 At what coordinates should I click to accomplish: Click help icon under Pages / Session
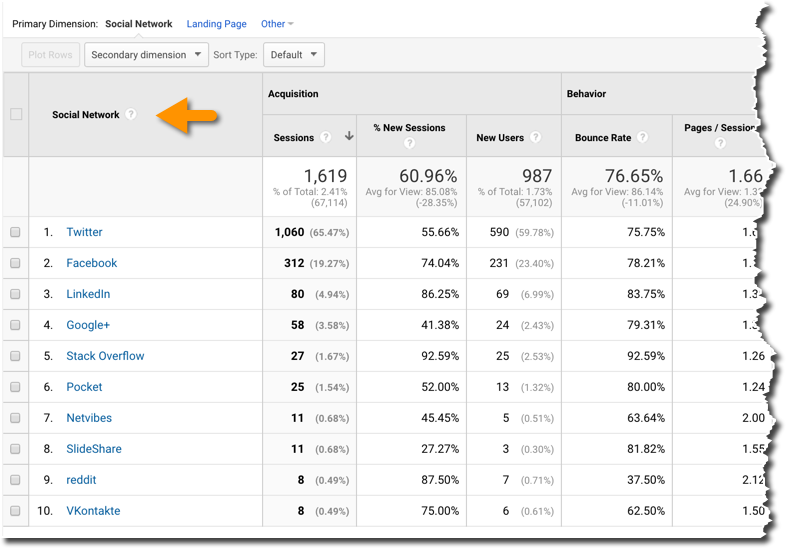coord(719,144)
